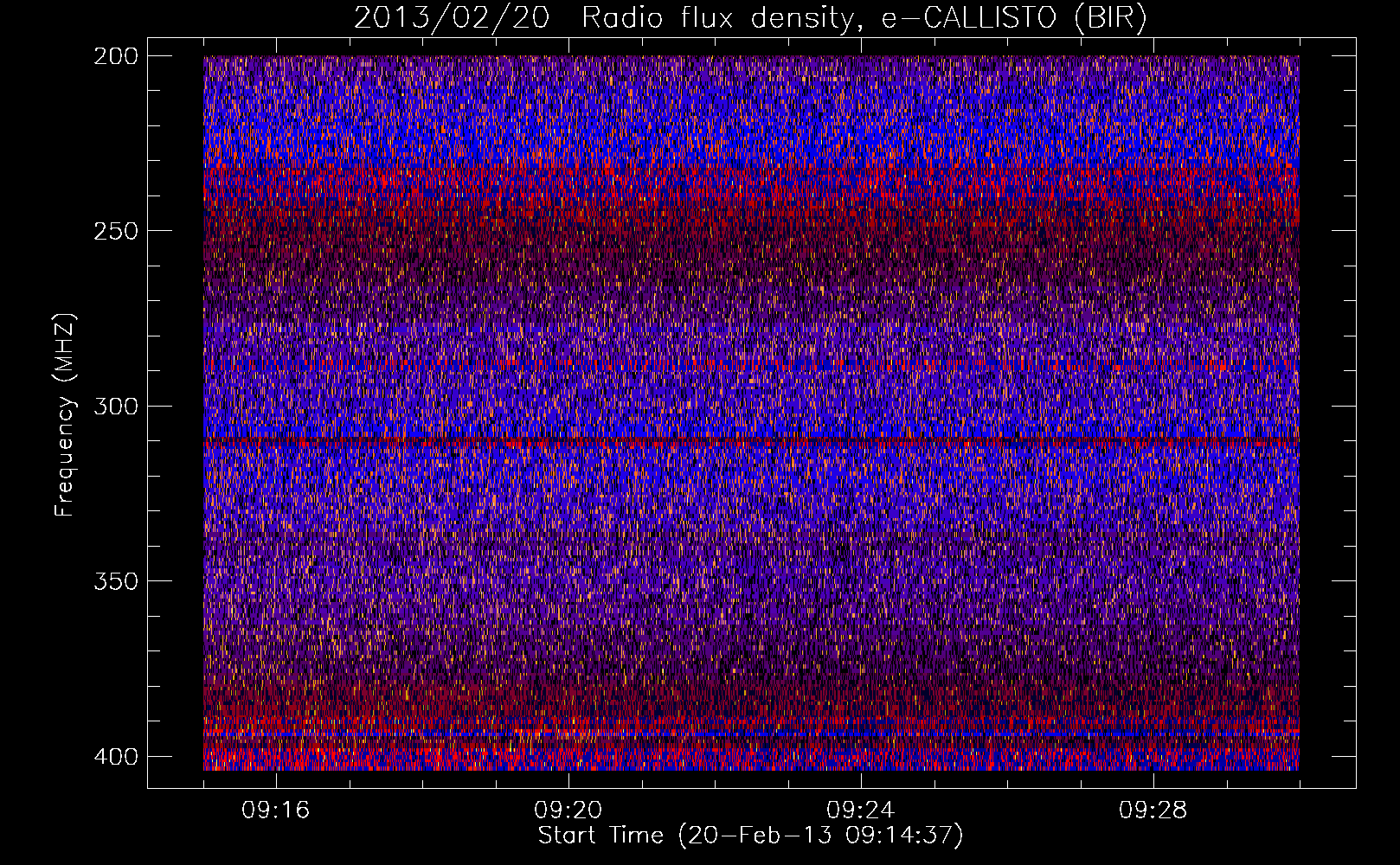Click the 09:28 time tick label
The image size is (1400, 865).
pos(1153,811)
